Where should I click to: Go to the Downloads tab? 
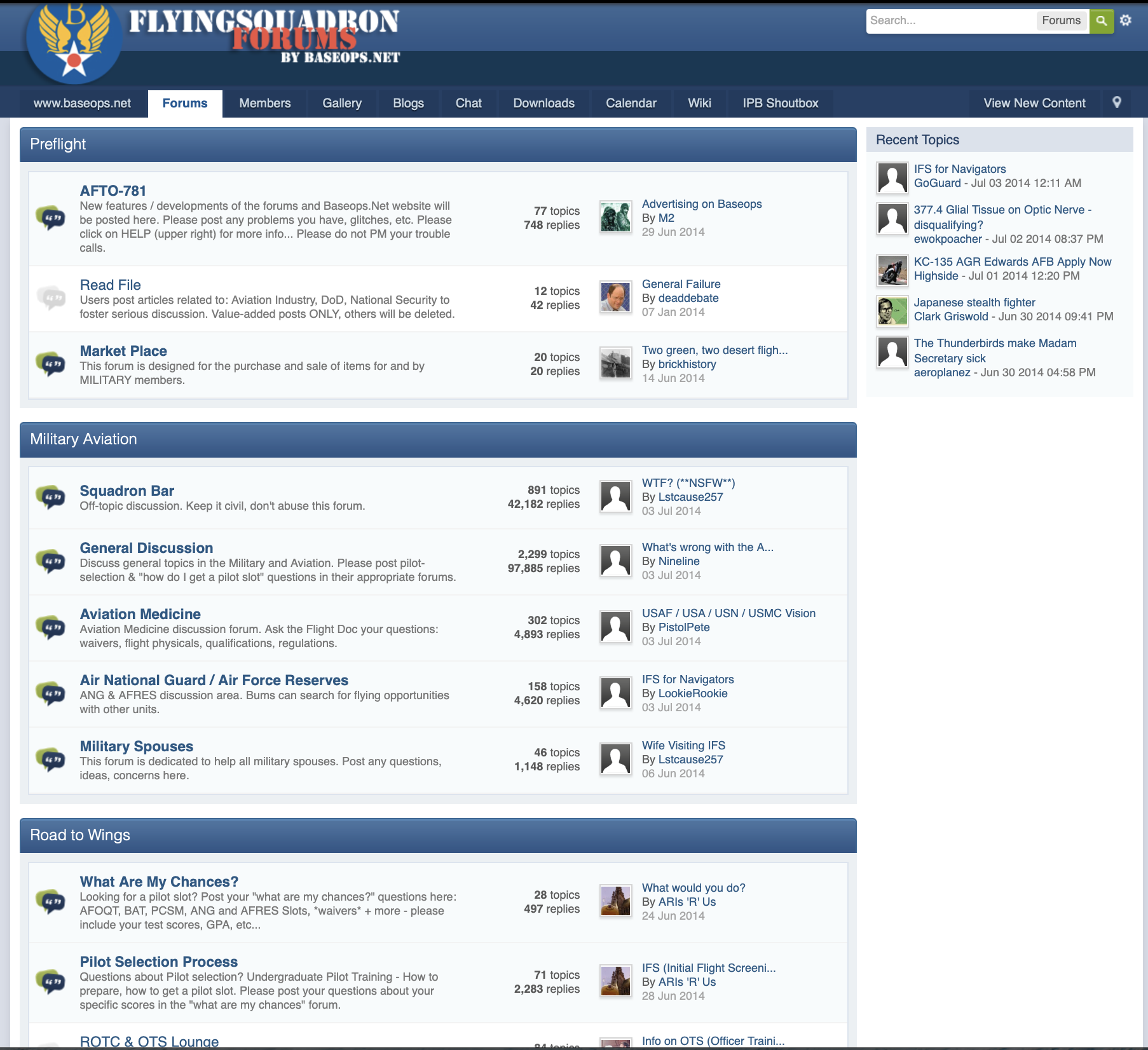pyautogui.click(x=543, y=103)
